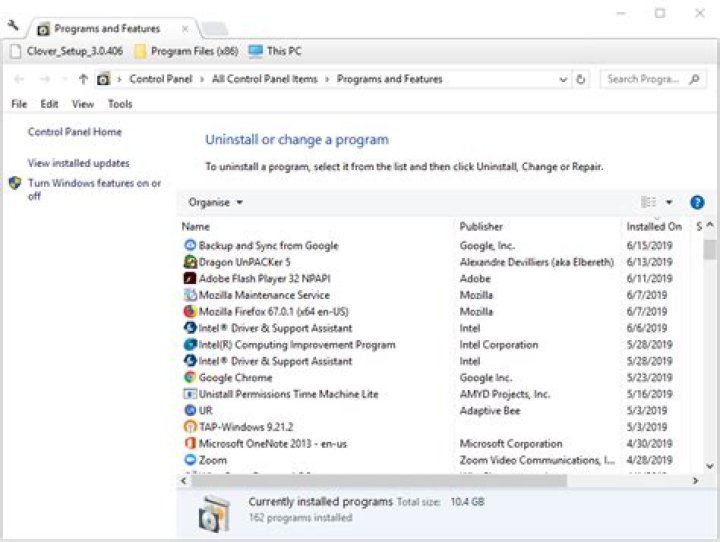
Task: Open the Organise dropdown
Action: tap(215, 203)
